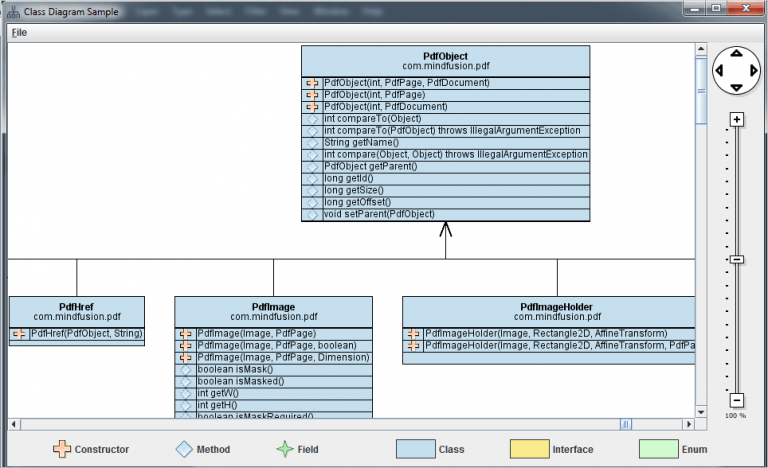Pan up with the navigation pad arrow
Viewport: 768px width, 468px height.
[736, 53]
